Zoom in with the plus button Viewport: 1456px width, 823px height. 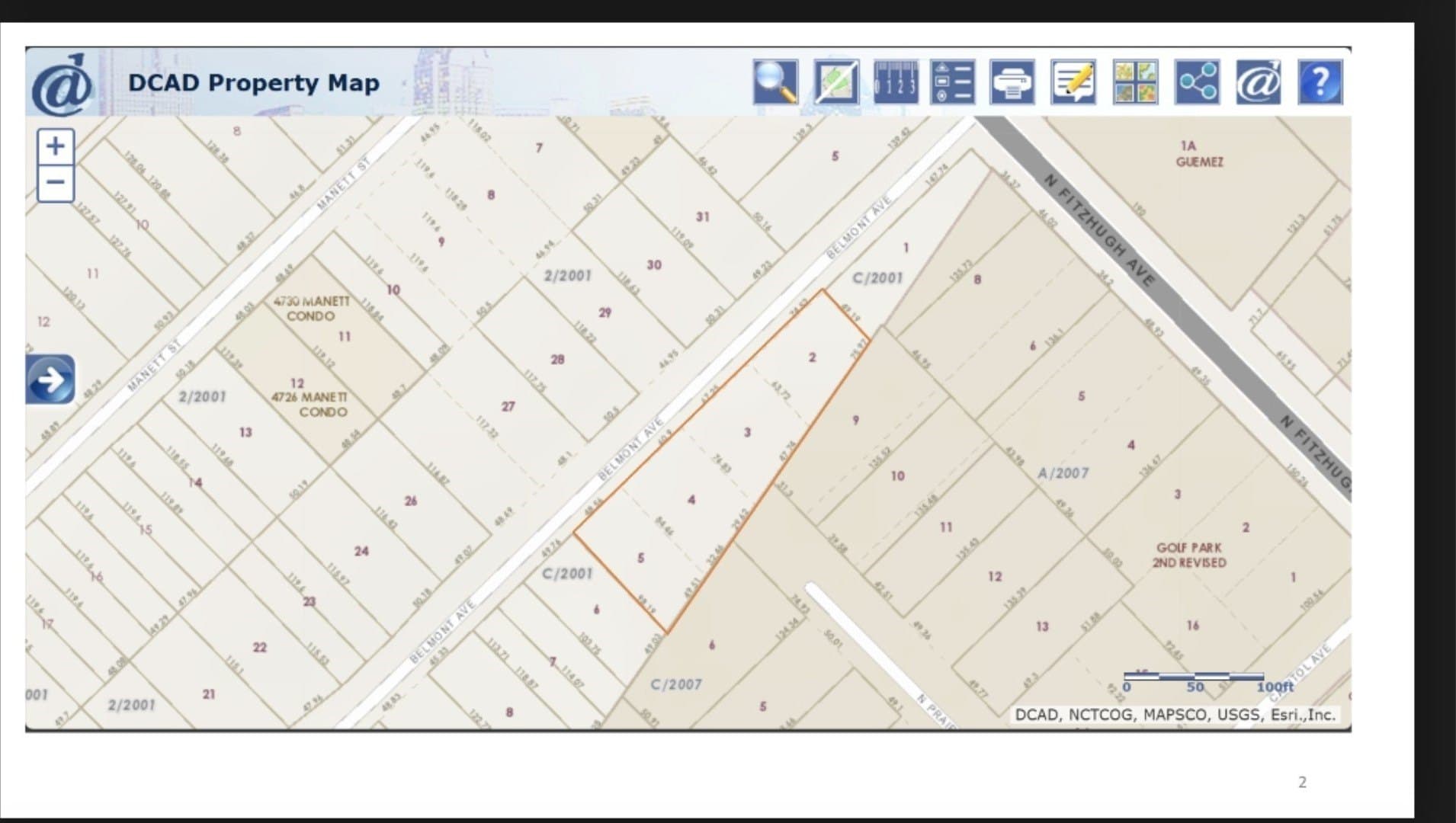(x=56, y=146)
